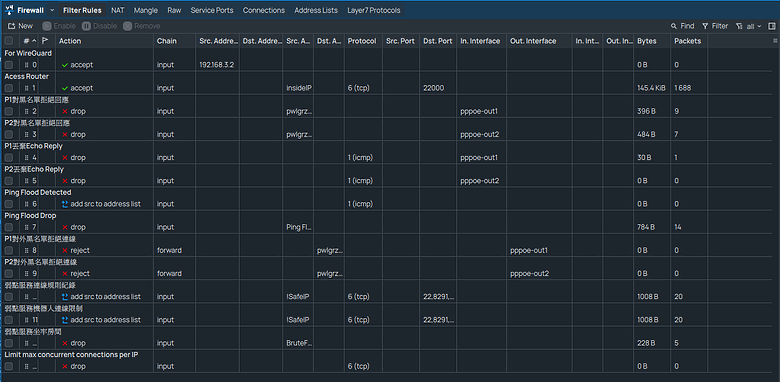The width and height of the screenshot is (780, 382).
Task: Select the 'Ping Flood Detected' comment
Action: (x=38, y=192)
